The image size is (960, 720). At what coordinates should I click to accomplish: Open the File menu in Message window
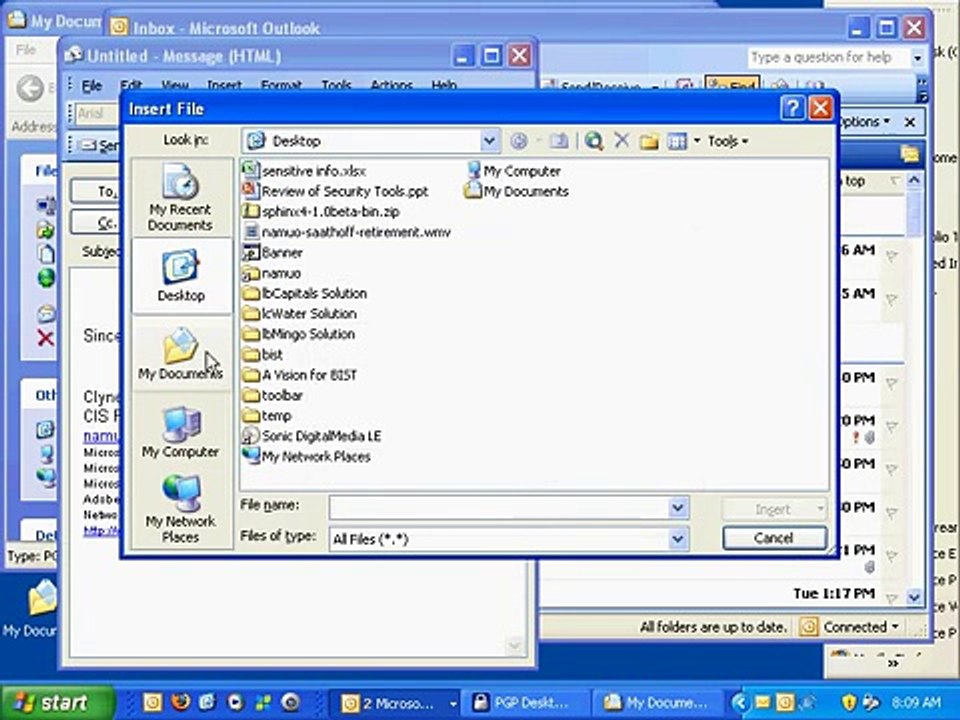(x=92, y=86)
